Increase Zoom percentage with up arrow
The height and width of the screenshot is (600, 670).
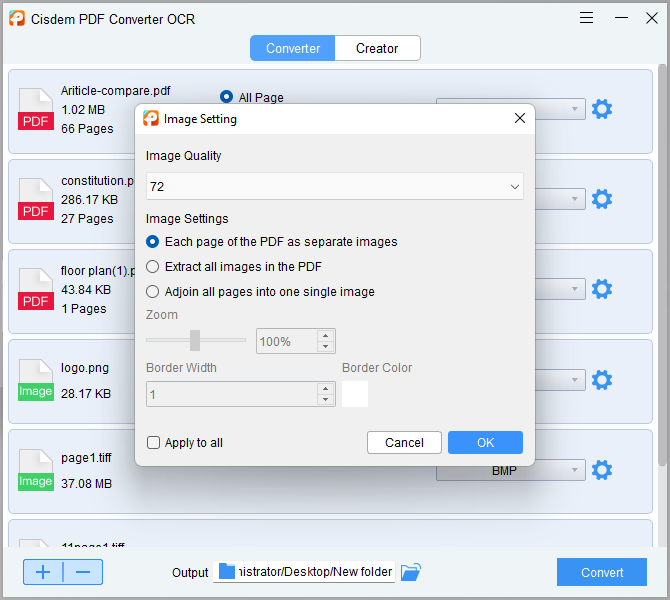(326, 335)
